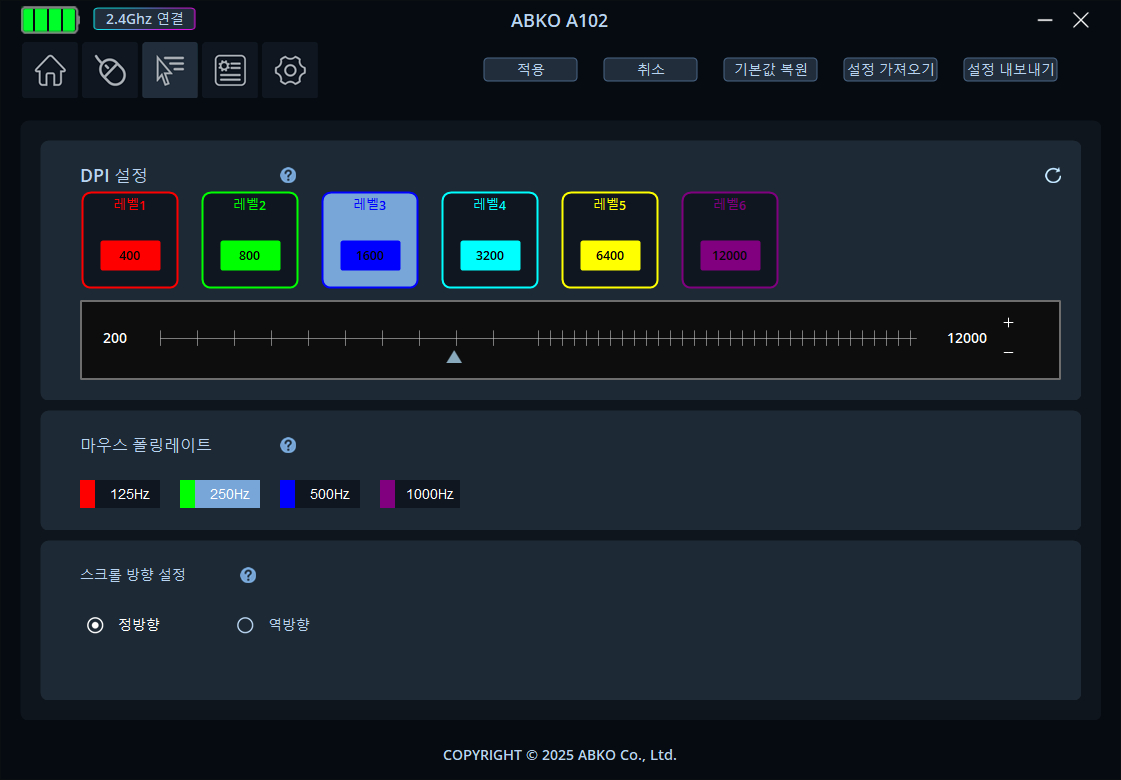Click the 12000 maximum DPI label
Screen dimensions: 1121x780
(967, 338)
